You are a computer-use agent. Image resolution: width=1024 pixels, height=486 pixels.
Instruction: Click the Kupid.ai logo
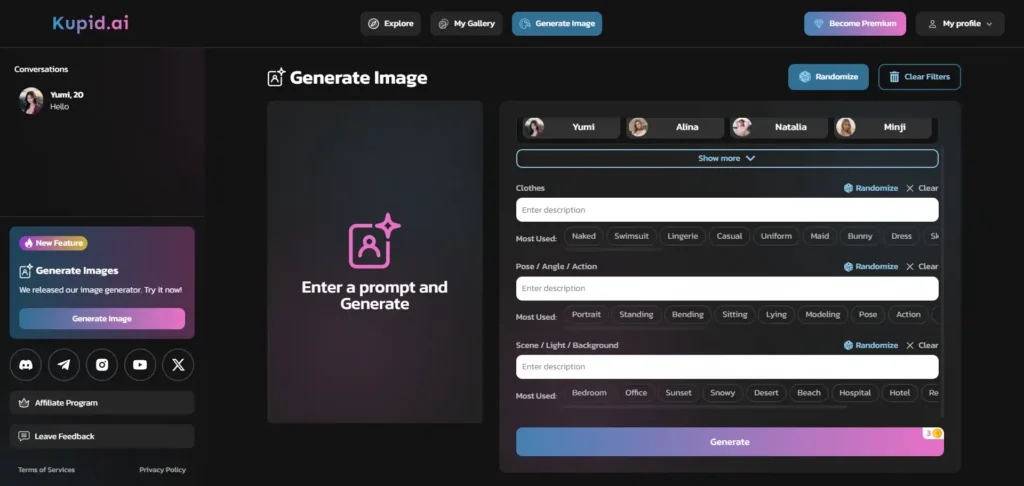[x=91, y=24]
